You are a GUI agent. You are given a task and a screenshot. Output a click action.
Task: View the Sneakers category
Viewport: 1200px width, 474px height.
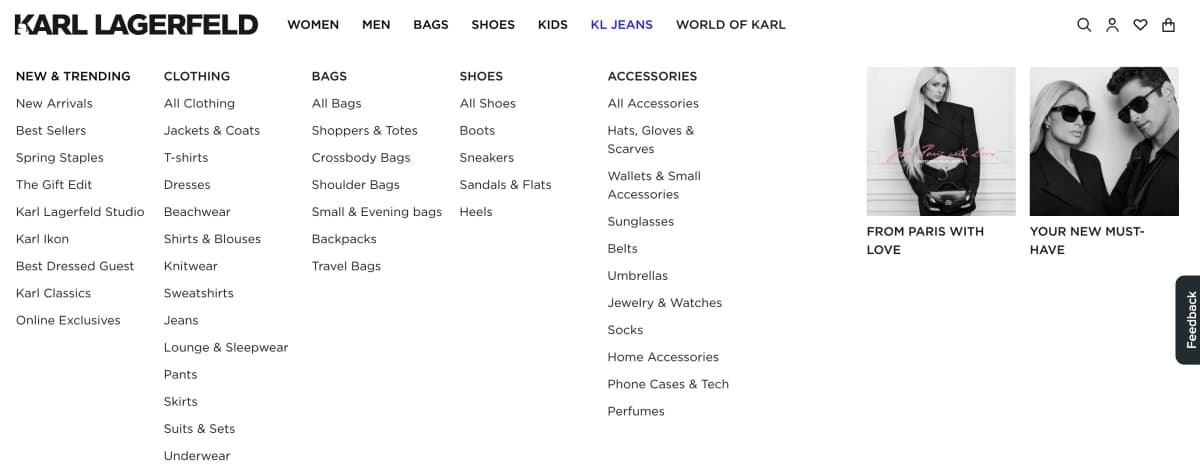[486, 157]
